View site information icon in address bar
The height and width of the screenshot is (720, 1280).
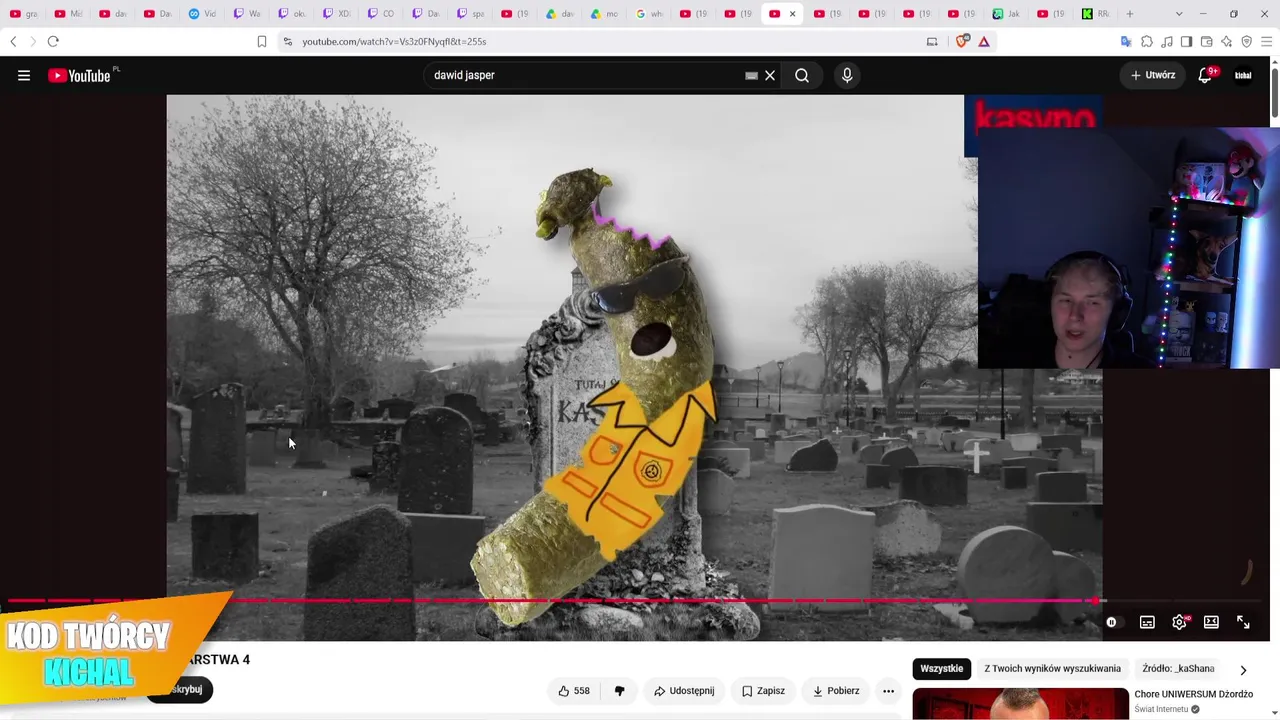point(287,41)
